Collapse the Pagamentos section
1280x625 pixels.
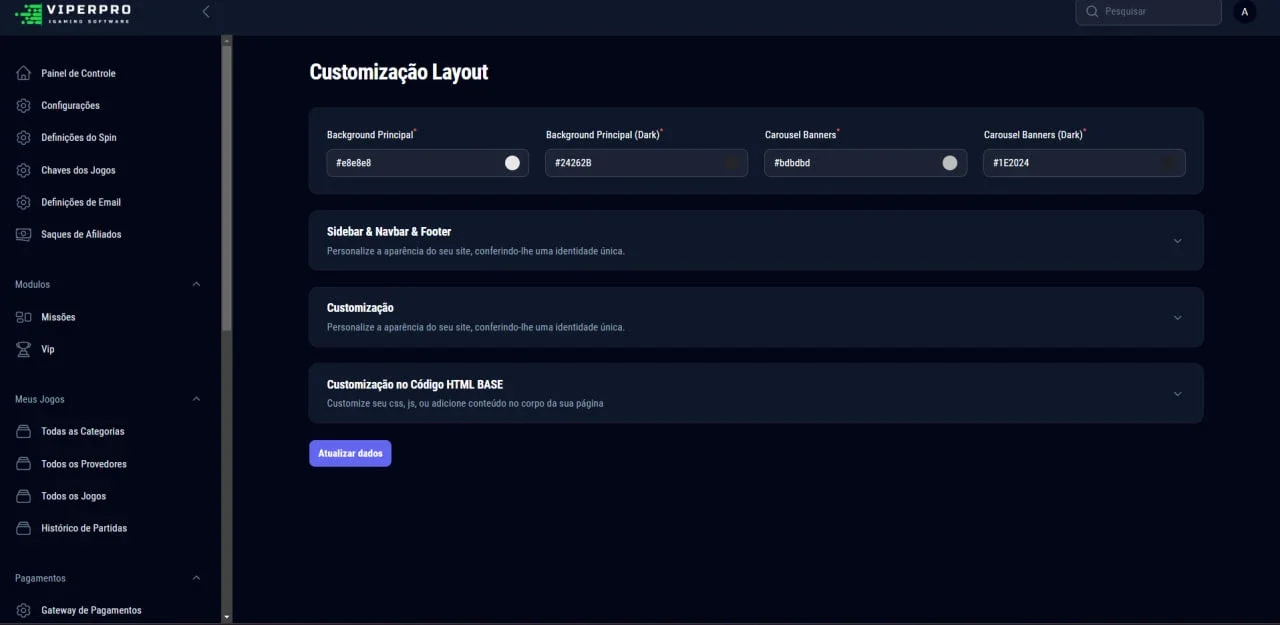(196, 578)
